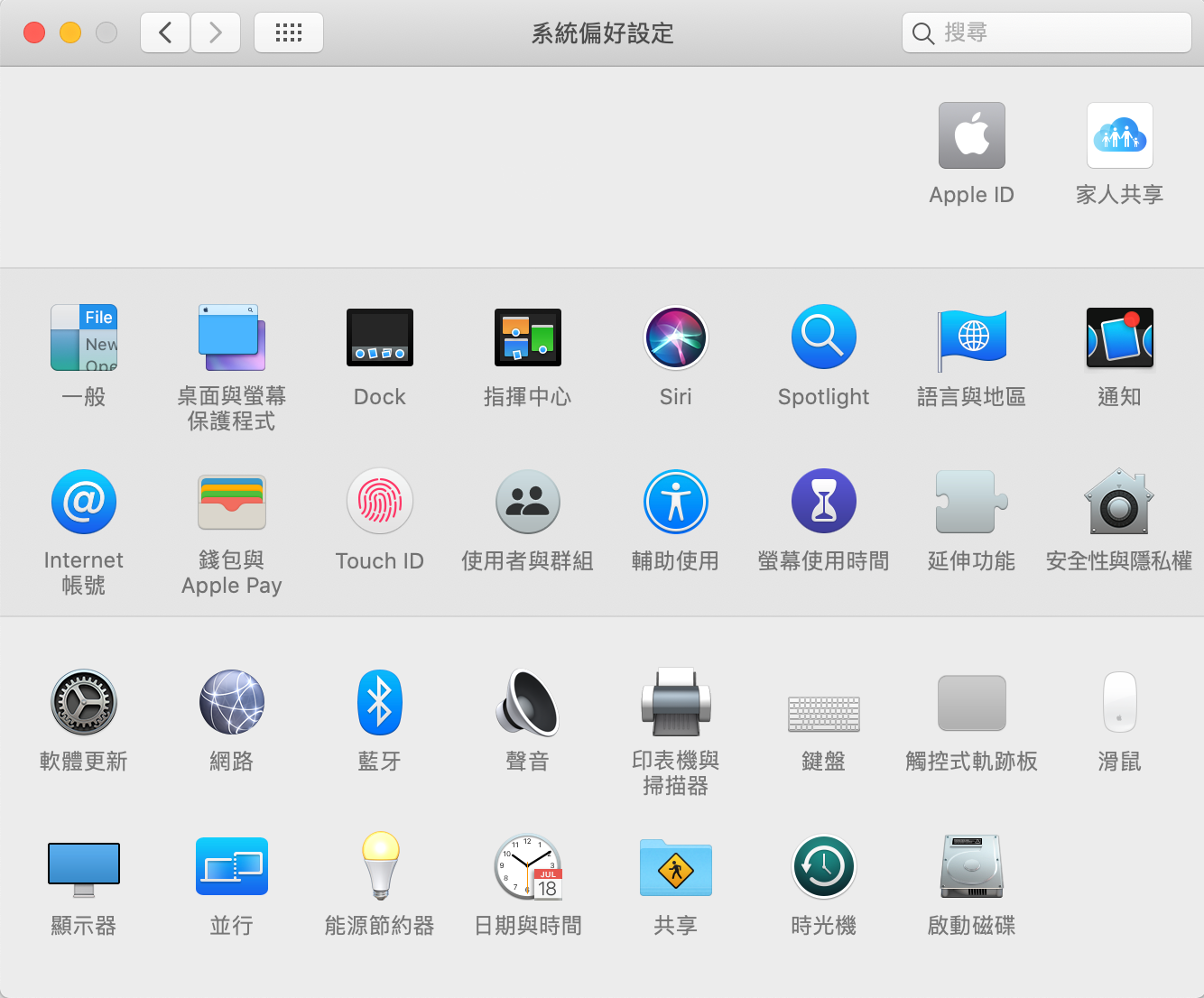Open 啟動磁碟 Startup Disk pane
The width and height of the screenshot is (1204, 998).
click(x=971, y=866)
